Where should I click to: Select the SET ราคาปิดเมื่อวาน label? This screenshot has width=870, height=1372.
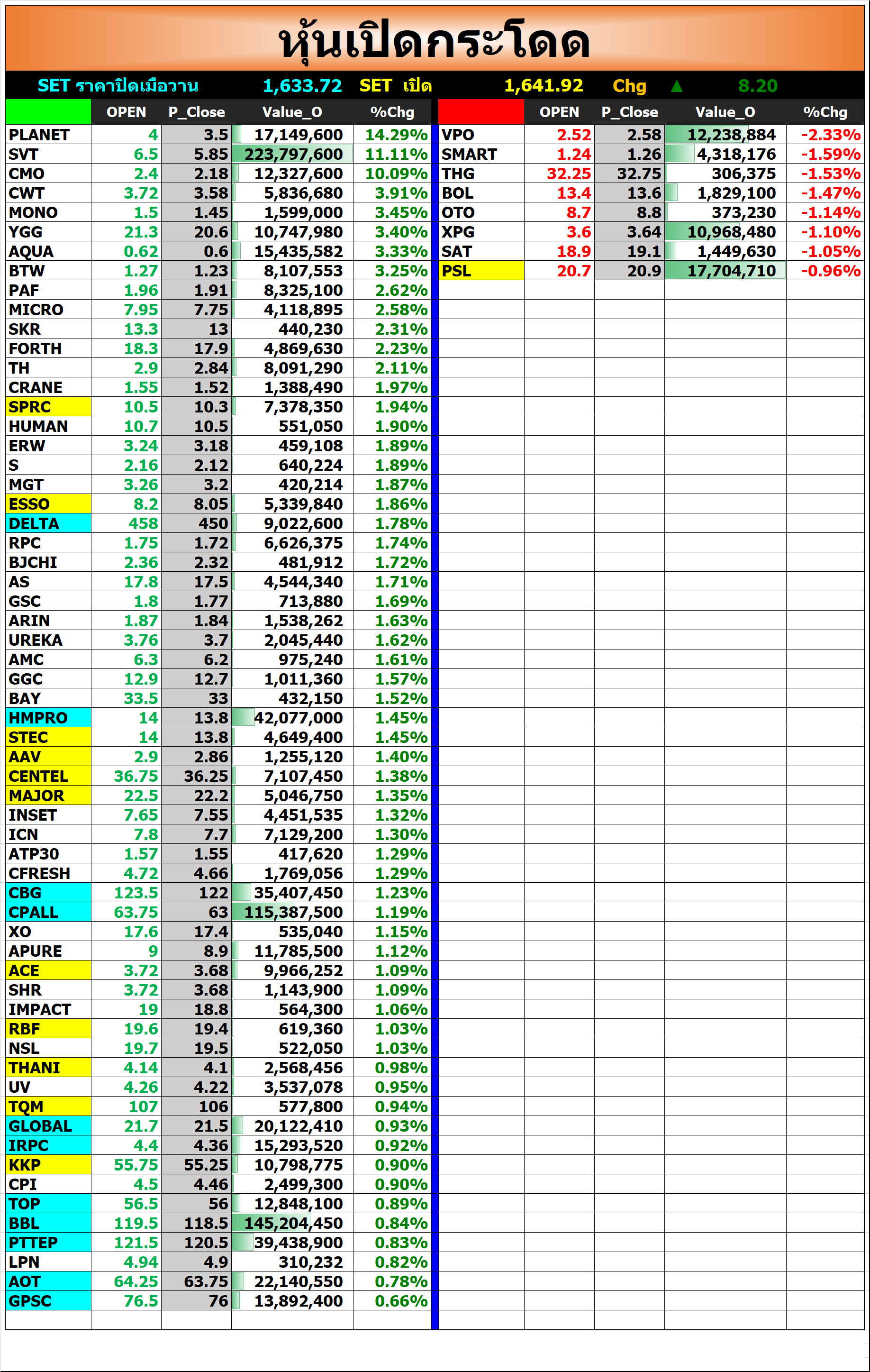click(x=118, y=86)
